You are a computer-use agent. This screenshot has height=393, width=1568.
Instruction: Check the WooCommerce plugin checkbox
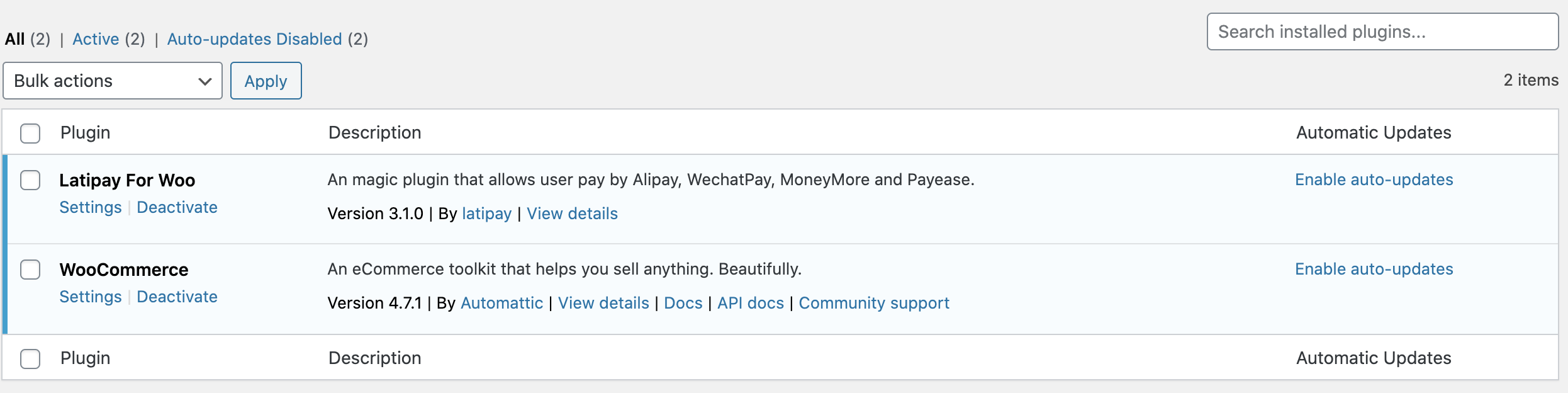click(30, 270)
